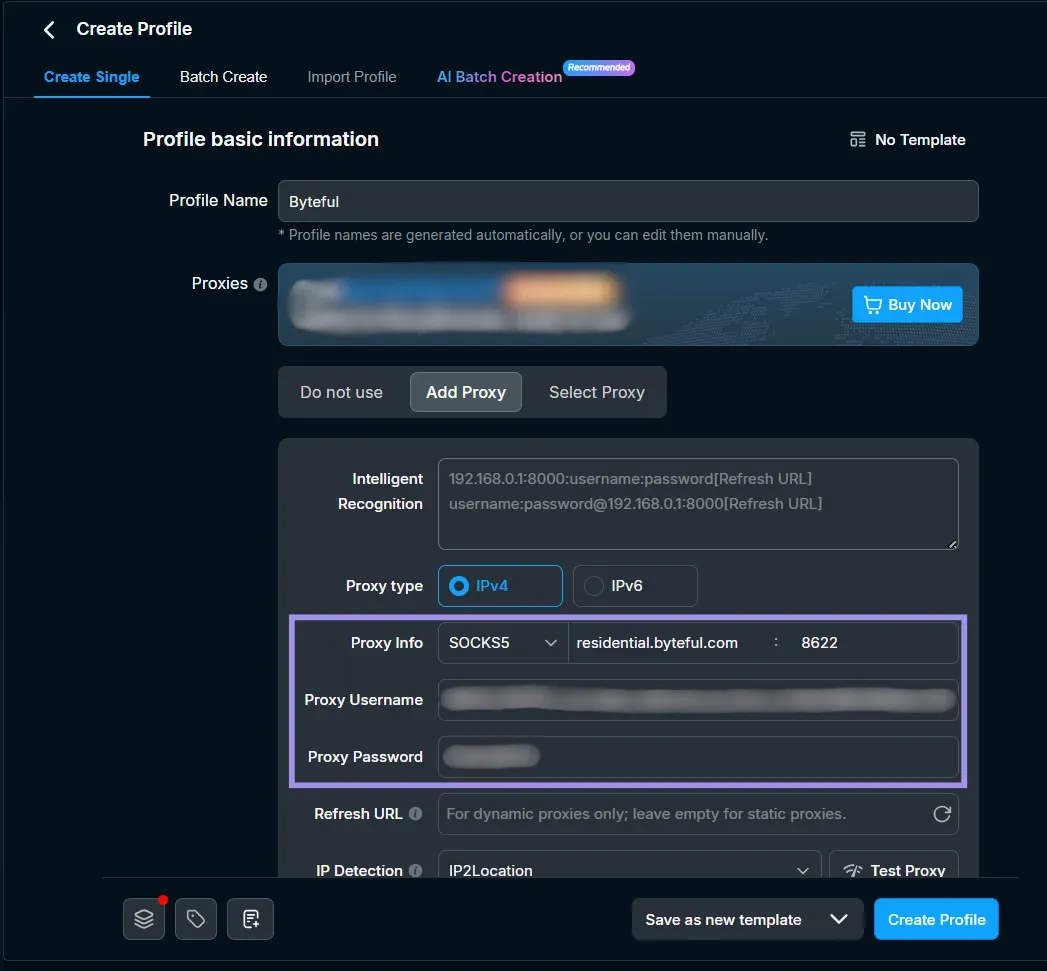Screen dimensions: 1047x971
Task: Click the port field 8622
Action: click(875, 642)
